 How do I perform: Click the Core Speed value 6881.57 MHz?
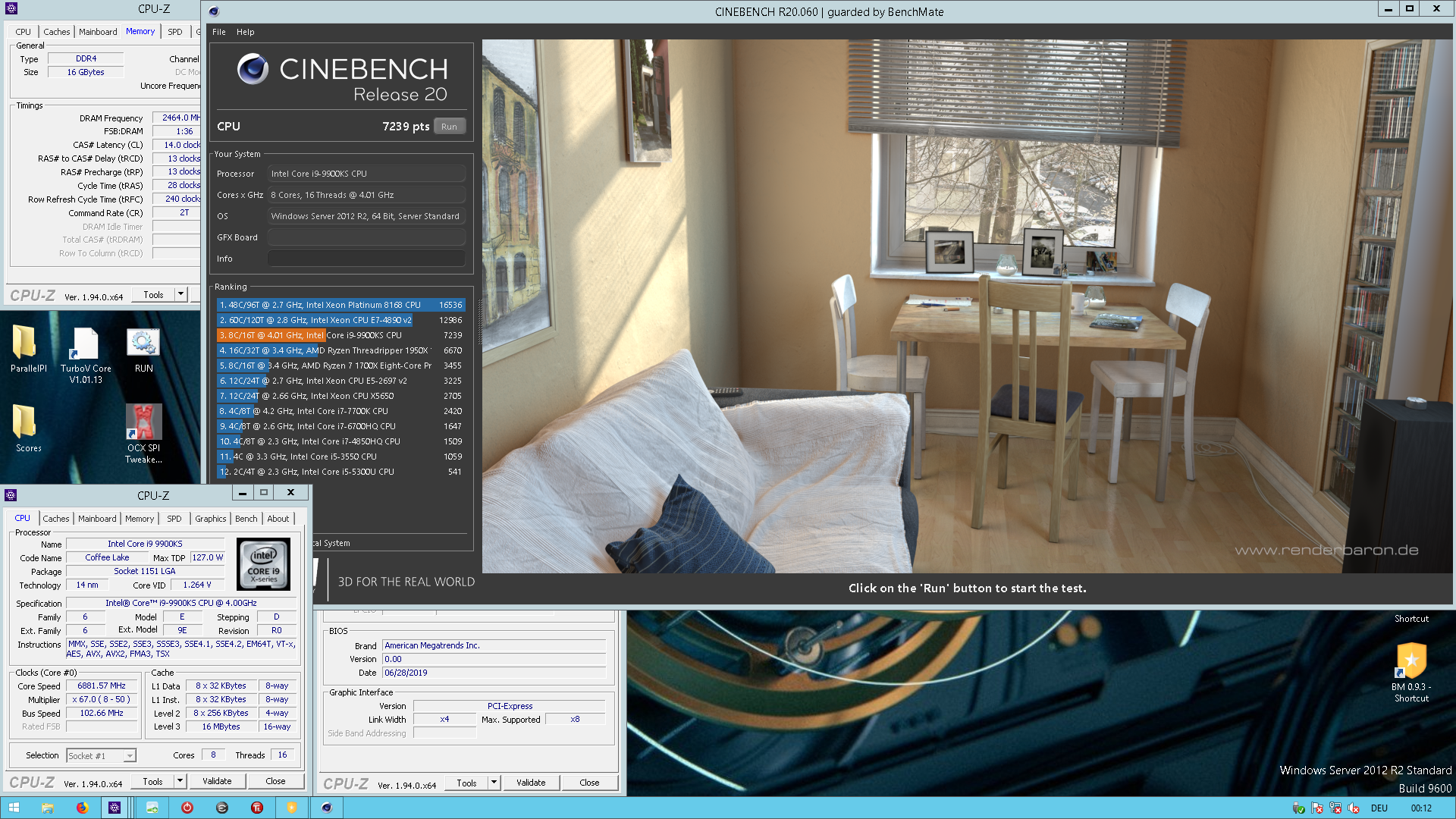tap(102, 686)
